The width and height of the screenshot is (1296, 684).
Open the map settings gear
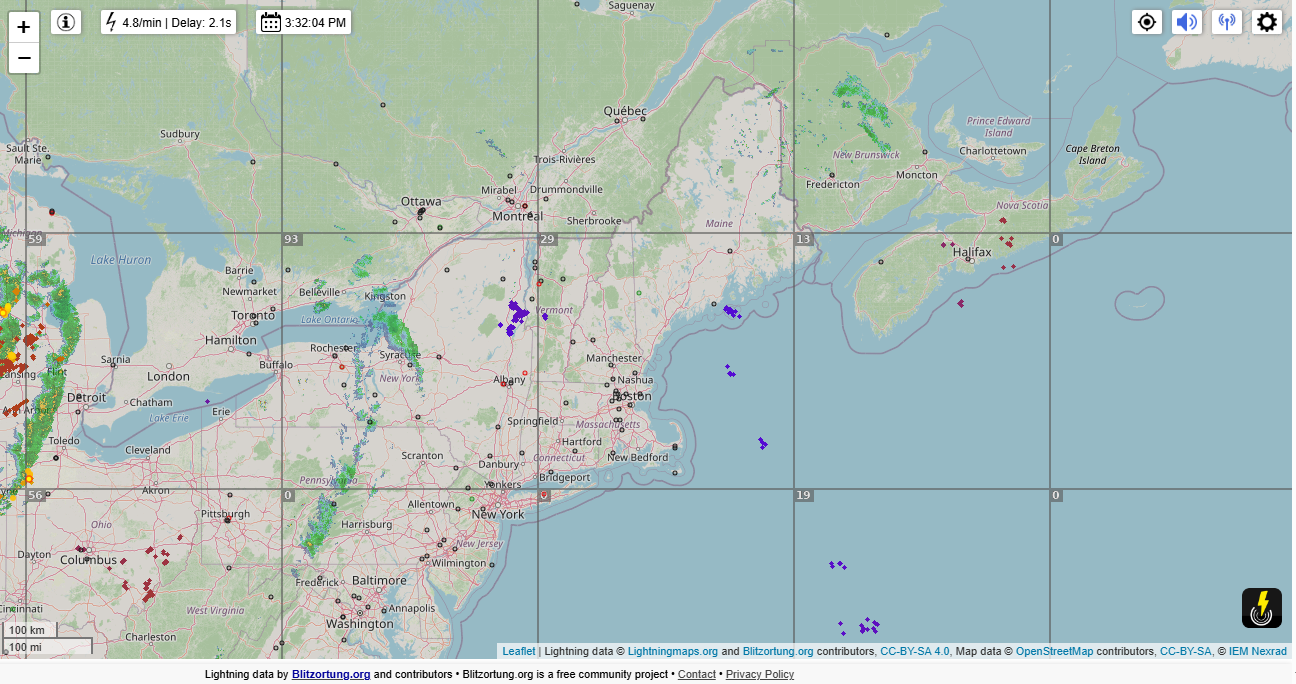tap(1267, 22)
